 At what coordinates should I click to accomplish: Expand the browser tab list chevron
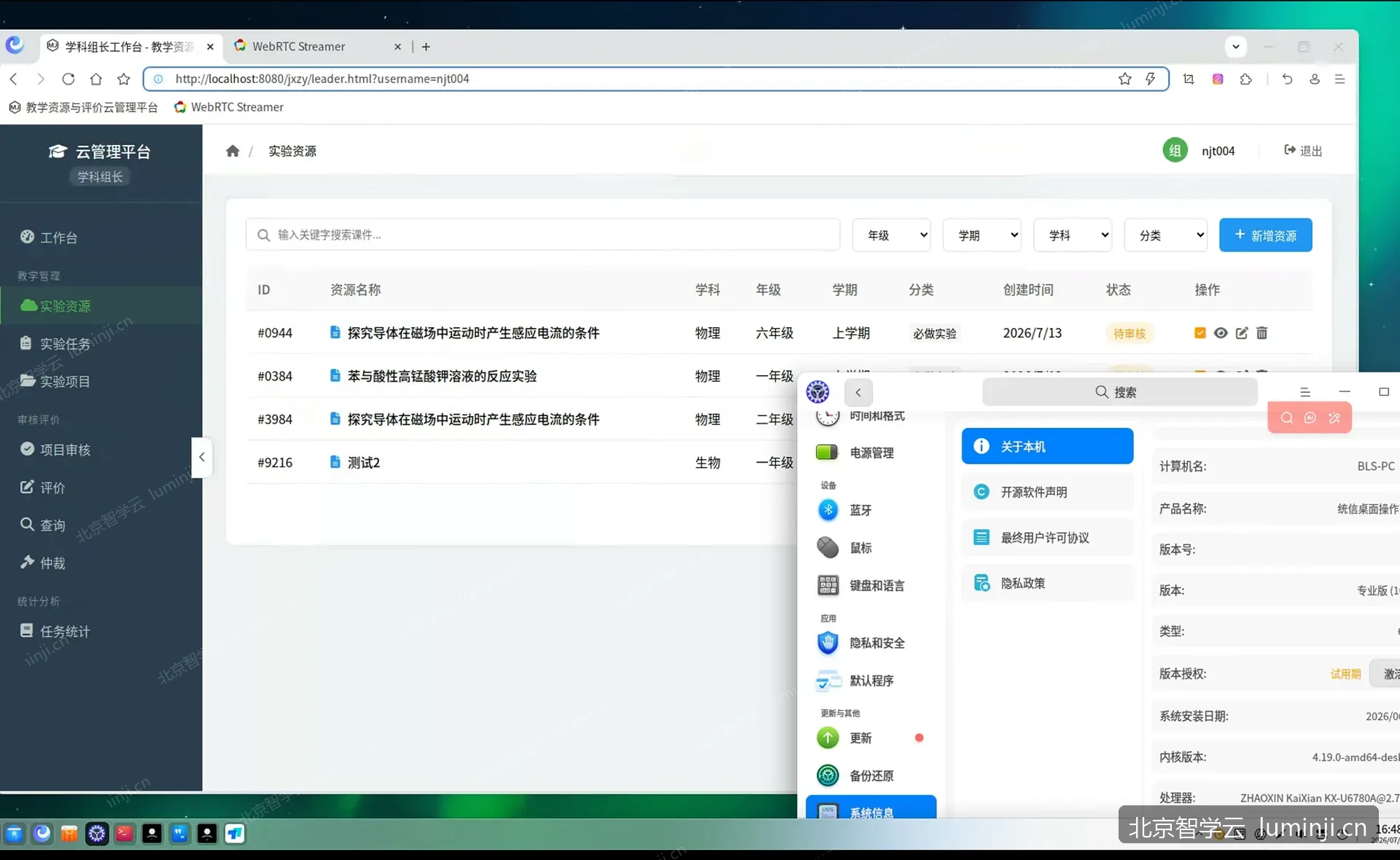(x=1235, y=47)
